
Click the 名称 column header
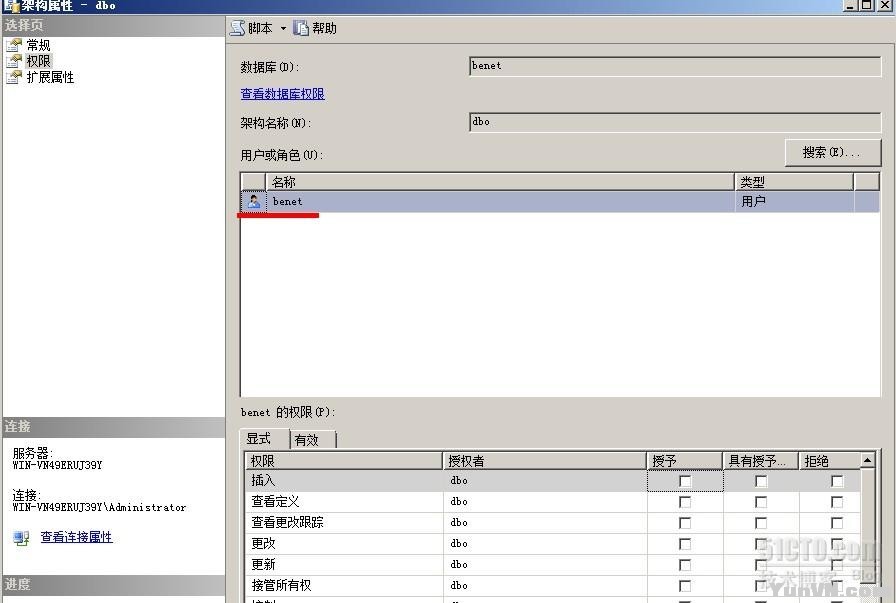[500, 182]
